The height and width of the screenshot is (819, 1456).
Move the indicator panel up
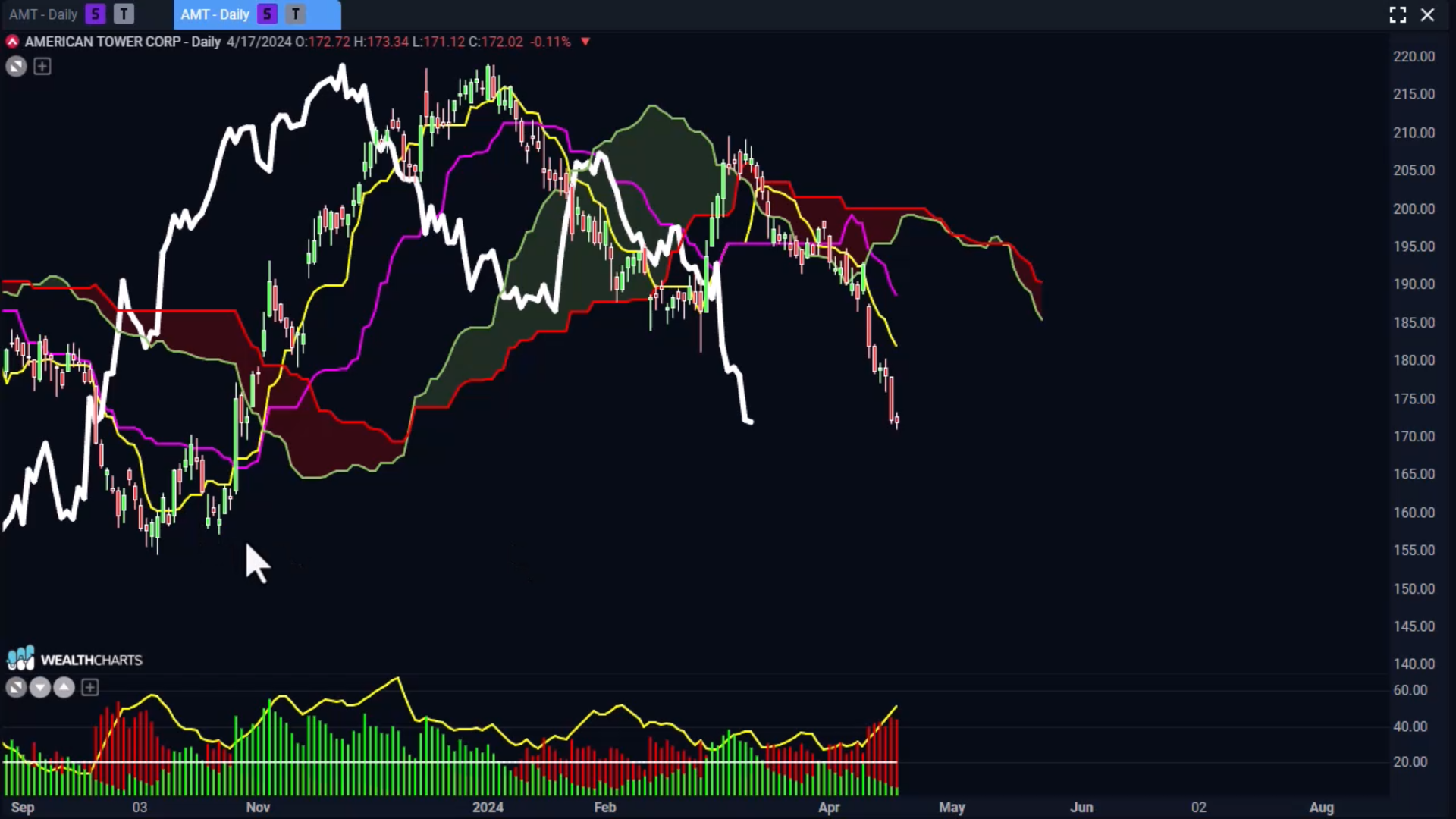[x=64, y=688]
